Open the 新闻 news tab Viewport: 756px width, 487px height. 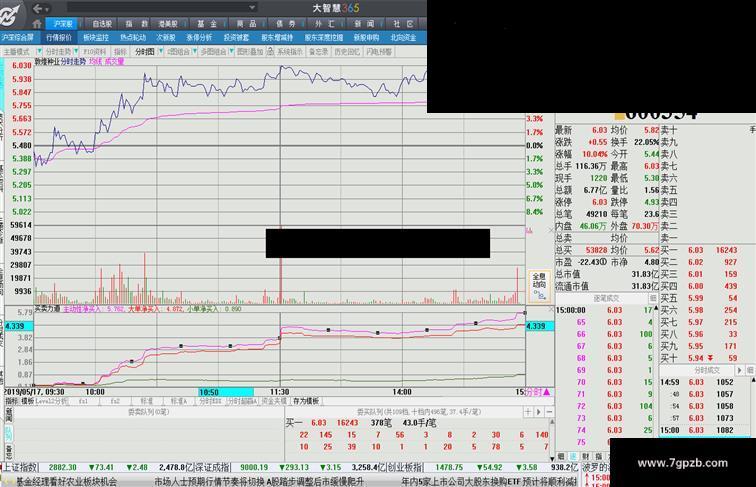tap(364, 24)
